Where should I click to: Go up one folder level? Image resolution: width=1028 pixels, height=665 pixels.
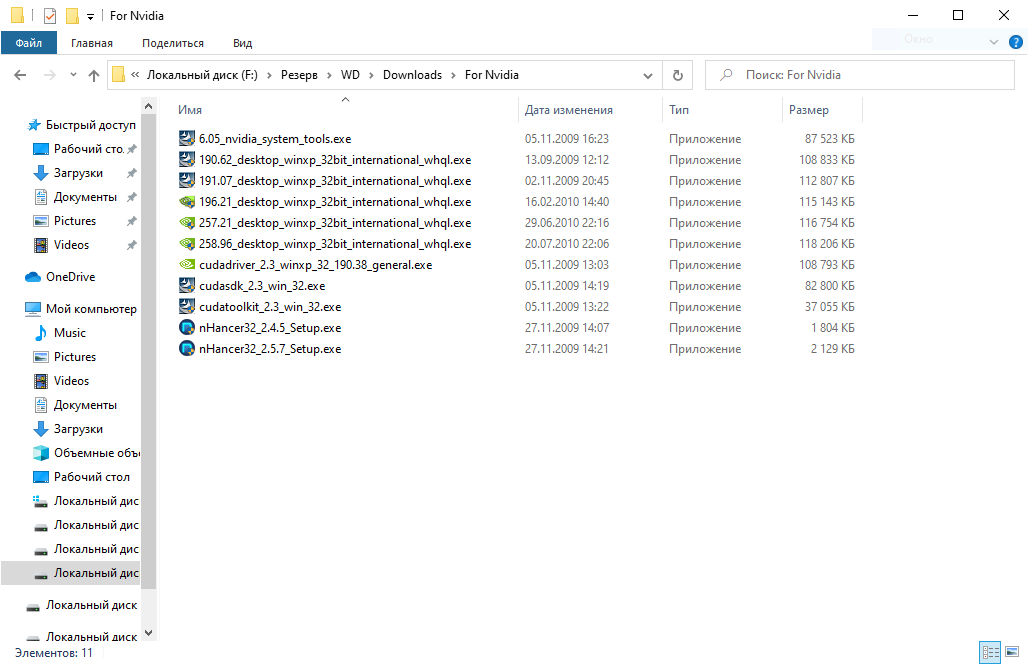(x=94, y=75)
